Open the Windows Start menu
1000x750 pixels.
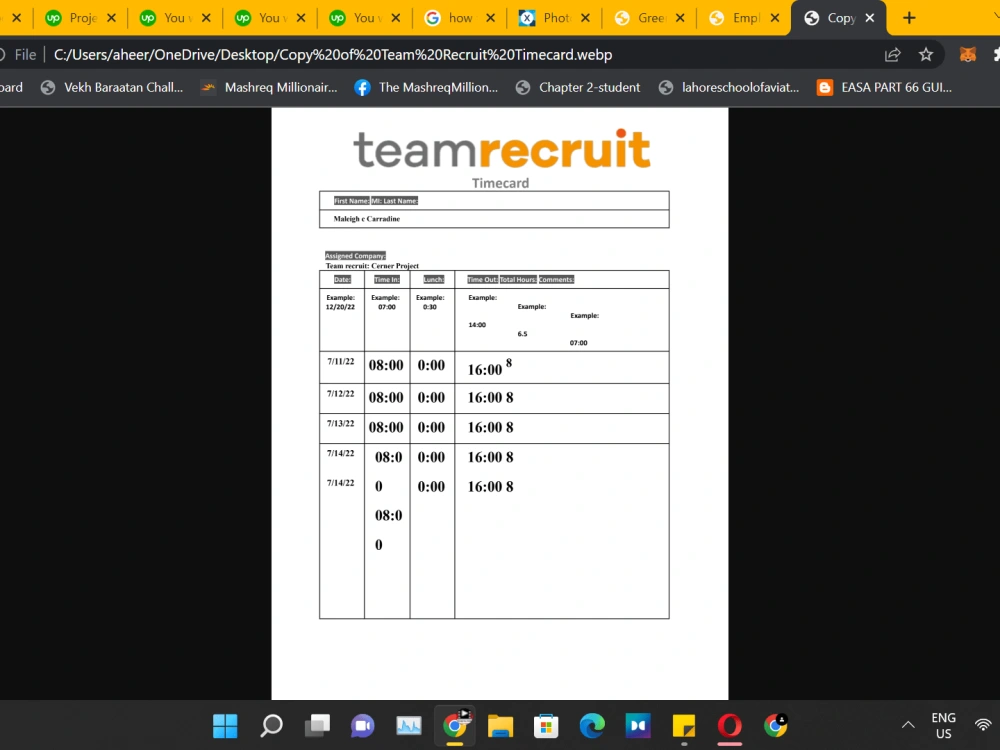point(224,725)
